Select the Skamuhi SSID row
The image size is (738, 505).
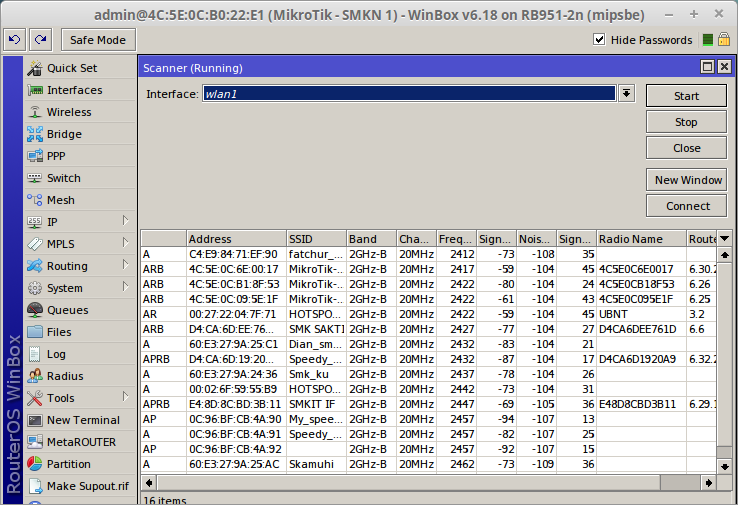[x=428, y=464]
